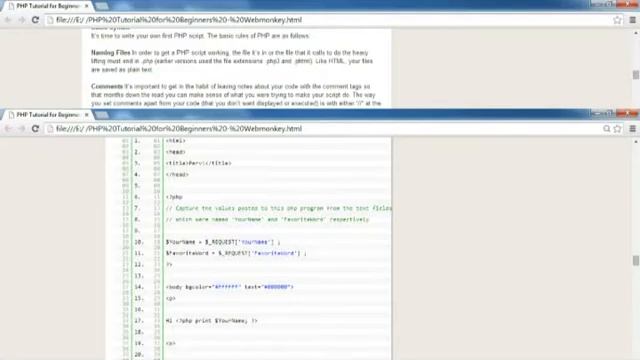Click the lower window vertical scrollbar thumb
This screenshot has width=640, height=360.
[636, 260]
